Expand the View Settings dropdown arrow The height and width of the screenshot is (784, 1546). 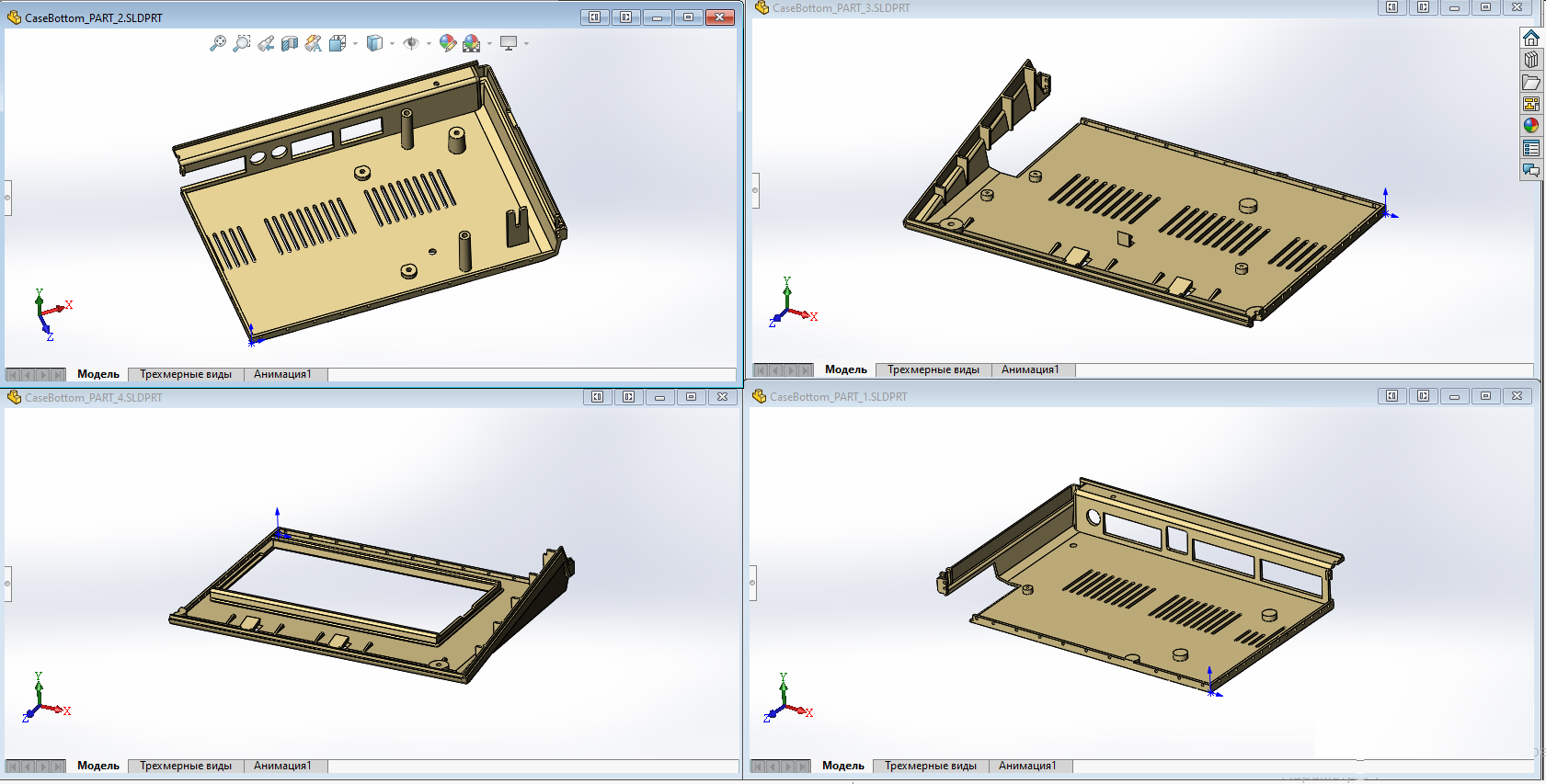point(526,43)
